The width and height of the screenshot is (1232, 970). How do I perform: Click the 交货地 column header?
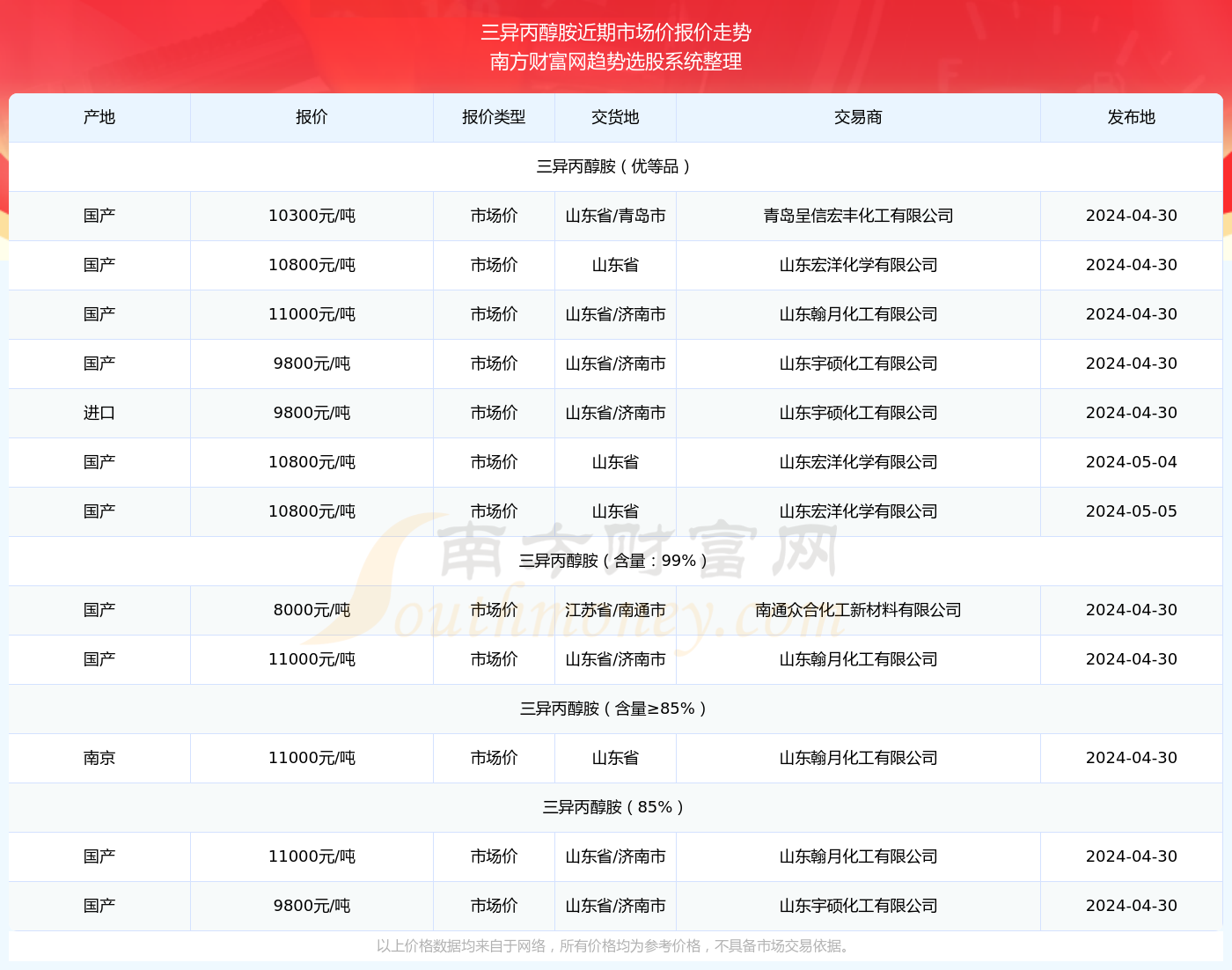coord(615,117)
